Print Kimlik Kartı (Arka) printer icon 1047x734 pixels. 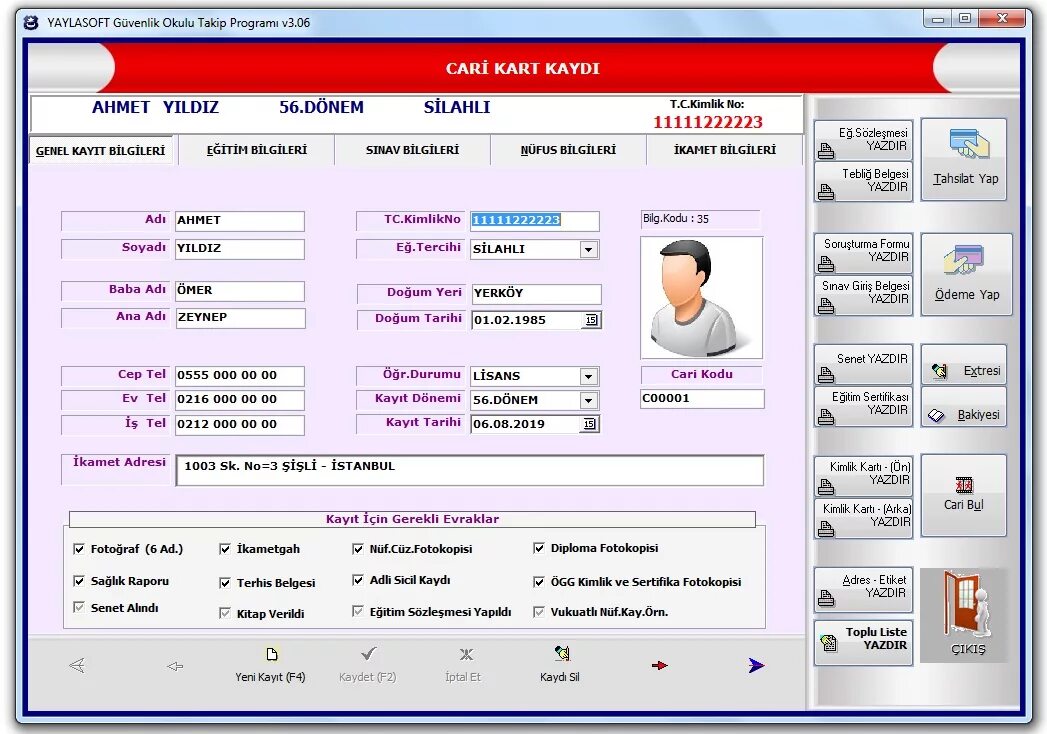pos(826,529)
